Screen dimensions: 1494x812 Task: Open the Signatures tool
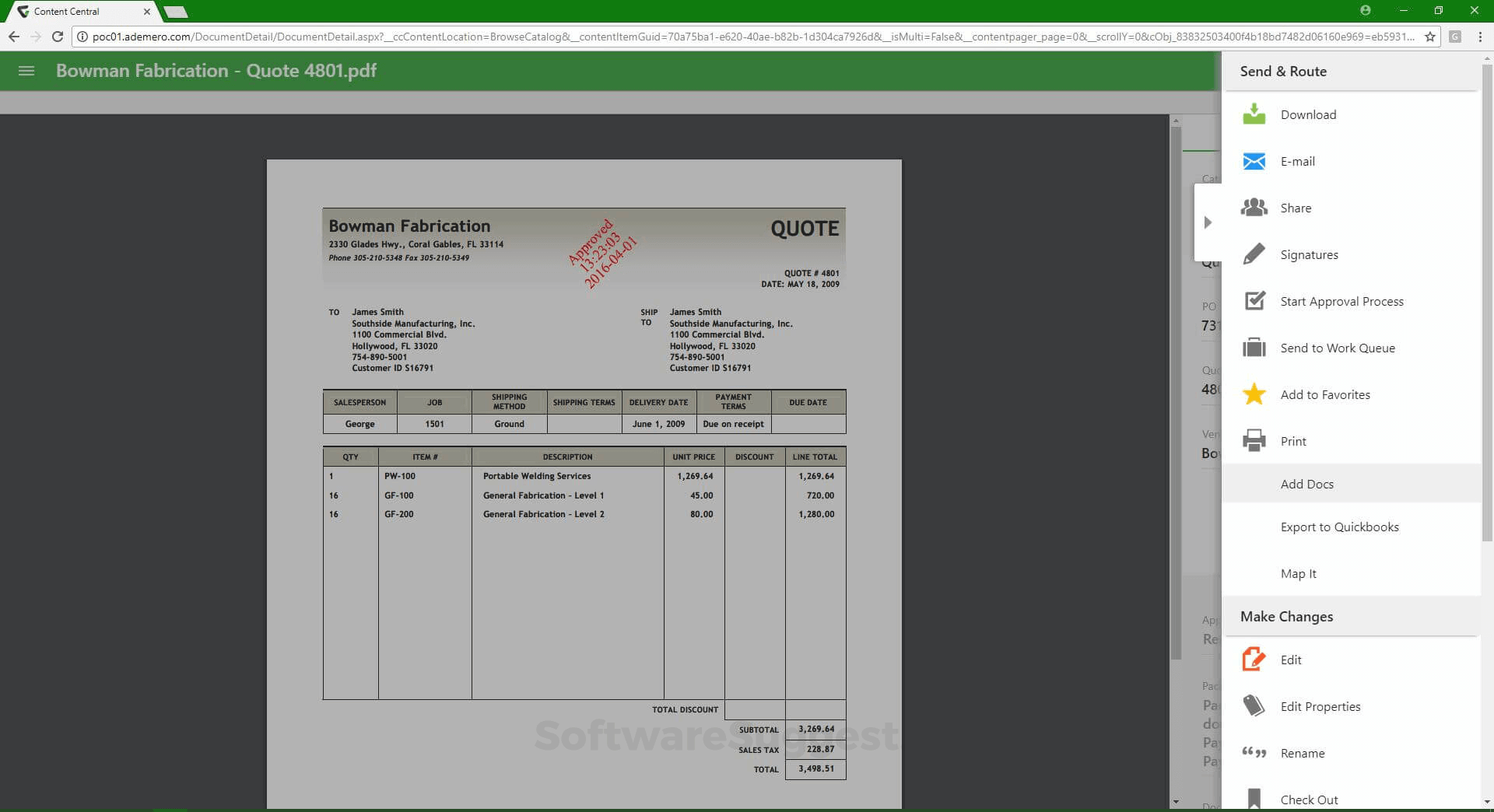[x=1254, y=254]
